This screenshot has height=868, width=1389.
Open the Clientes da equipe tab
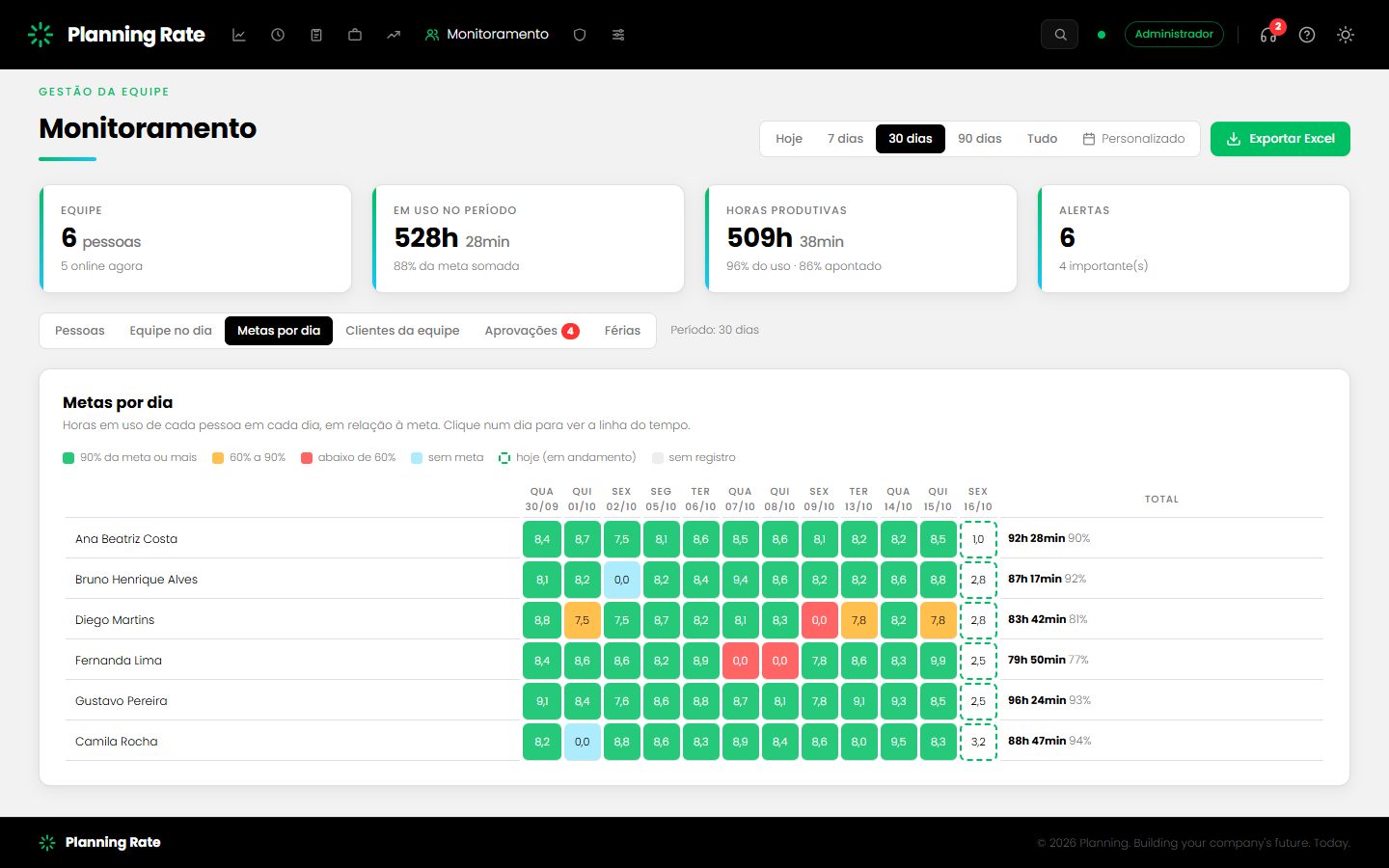(x=402, y=331)
